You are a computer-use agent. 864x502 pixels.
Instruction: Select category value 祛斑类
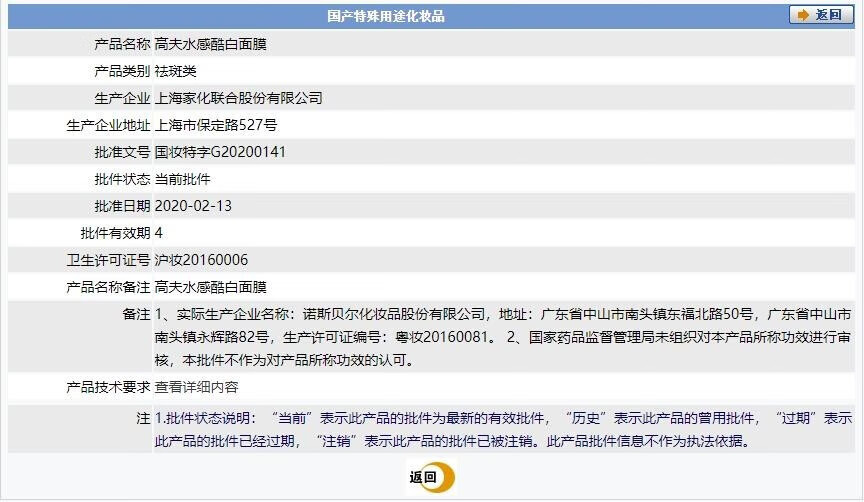[x=175, y=71]
